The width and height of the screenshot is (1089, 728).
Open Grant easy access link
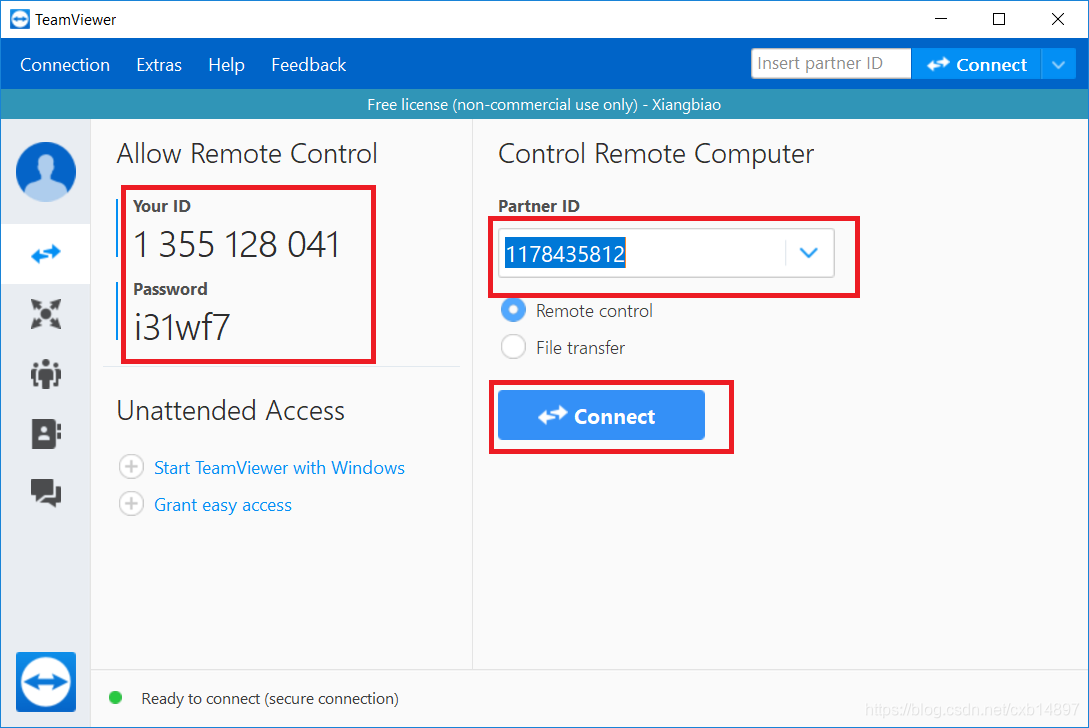(223, 505)
